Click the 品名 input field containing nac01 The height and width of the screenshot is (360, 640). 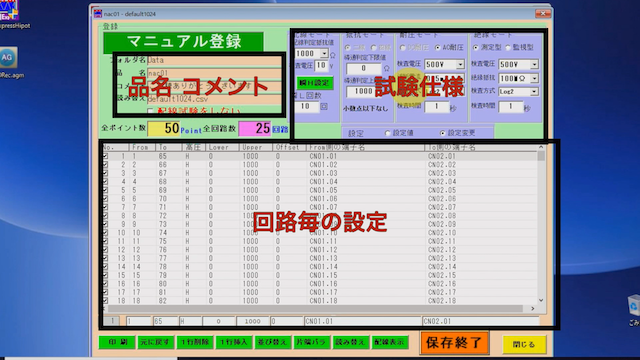tap(214, 73)
